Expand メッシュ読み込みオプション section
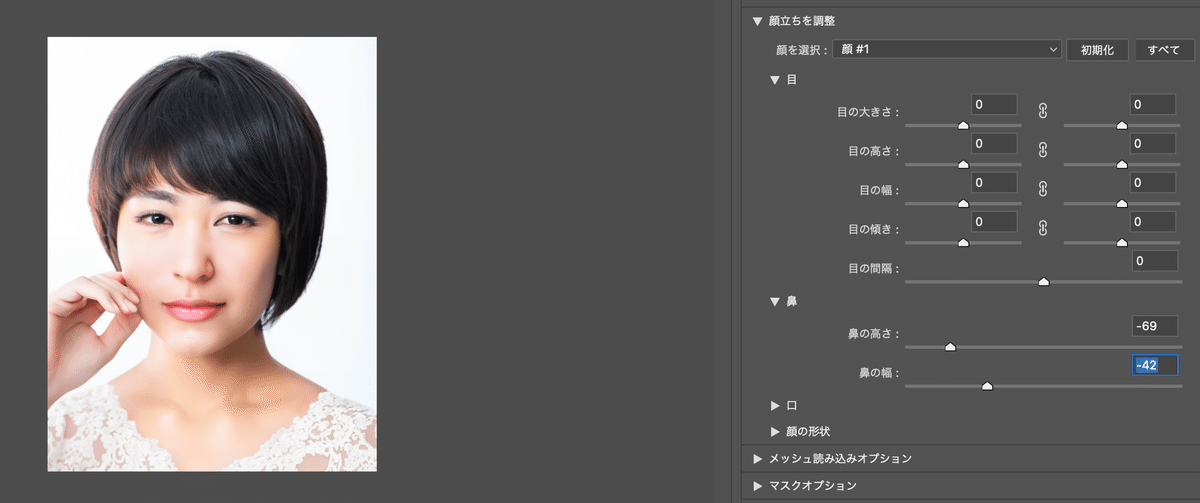 tap(757, 458)
